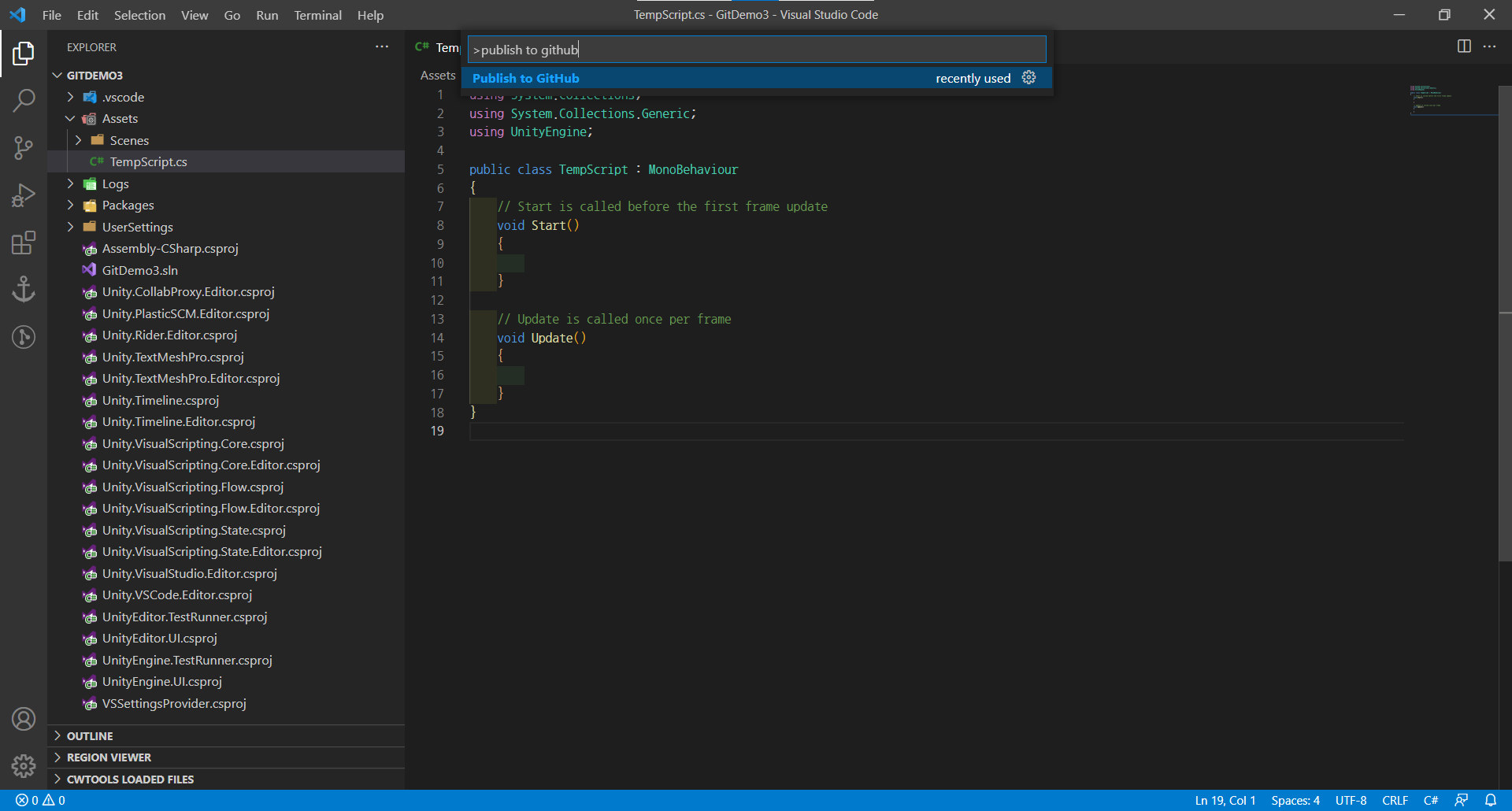Open VSSettingsProvider.csproj file
Screen dimensions: 1512x811
click(x=174, y=703)
